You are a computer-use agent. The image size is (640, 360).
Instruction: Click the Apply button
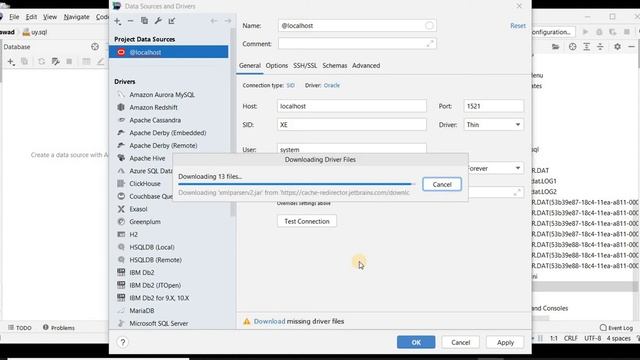(x=505, y=342)
